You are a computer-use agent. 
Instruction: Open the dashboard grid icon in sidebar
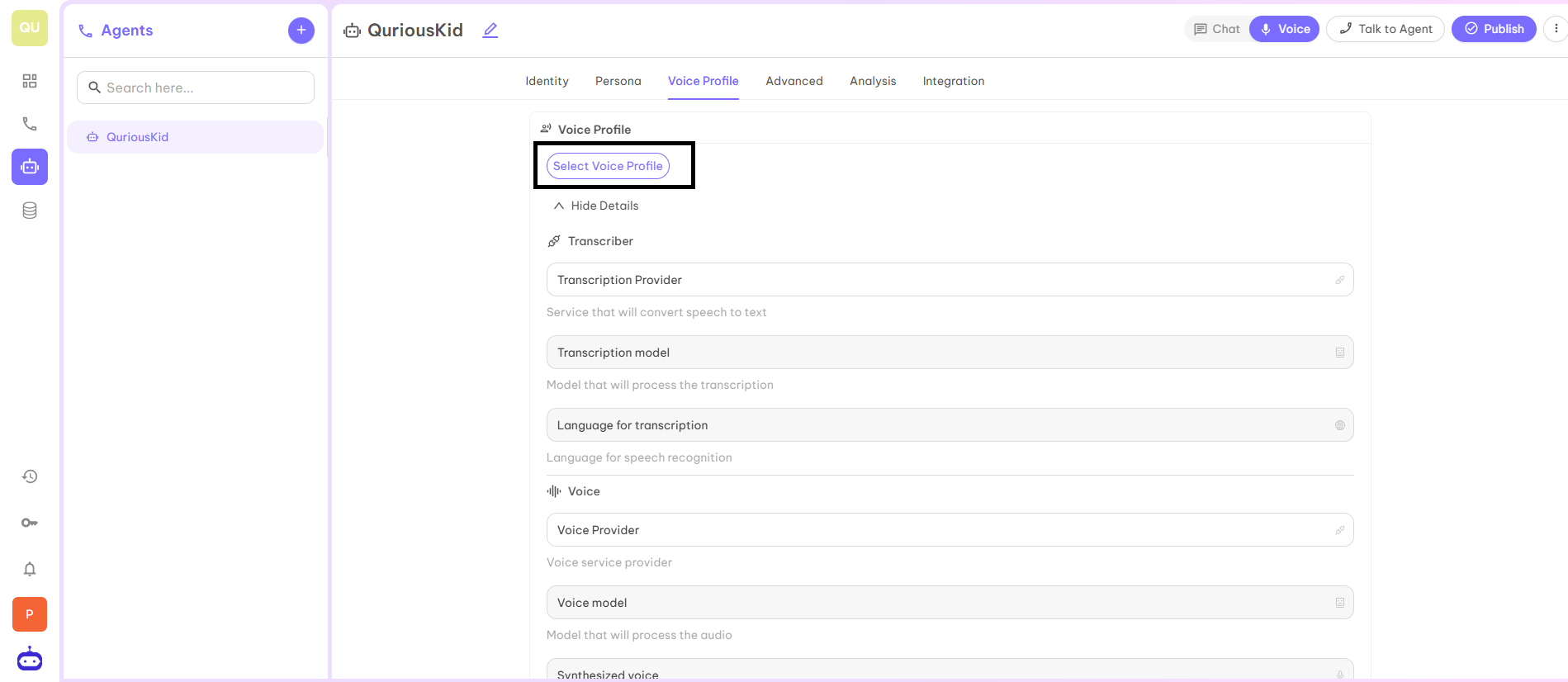30,81
